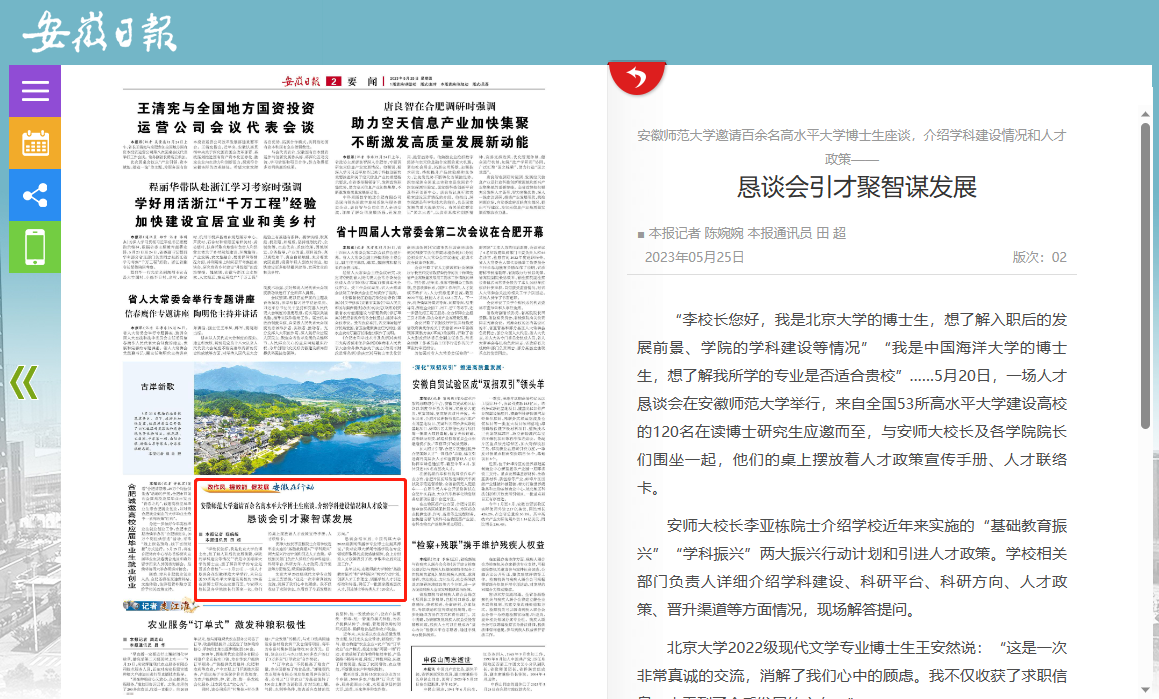Click the edition label 版次:02
This screenshot has width=1159, height=699.
[1039, 257]
